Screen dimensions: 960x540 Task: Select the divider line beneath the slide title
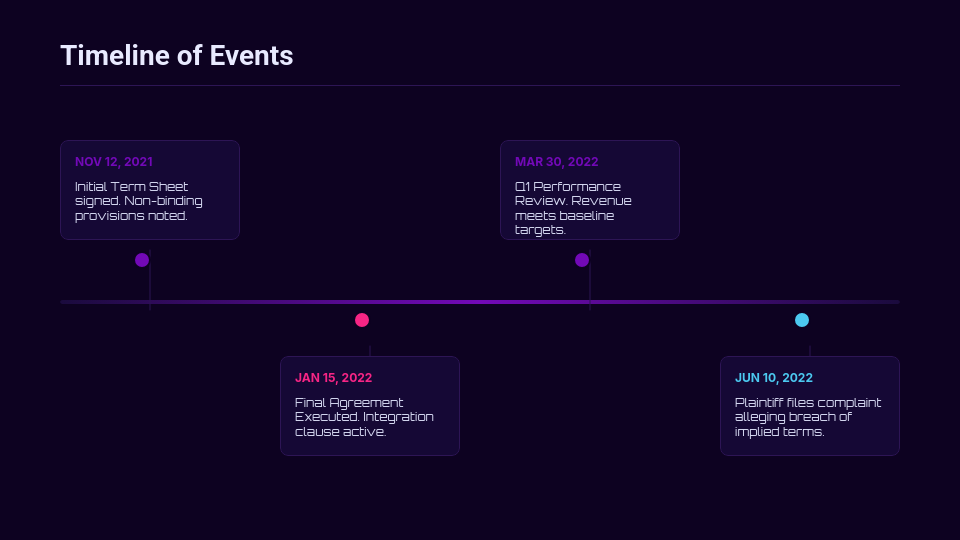[x=480, y=86]
